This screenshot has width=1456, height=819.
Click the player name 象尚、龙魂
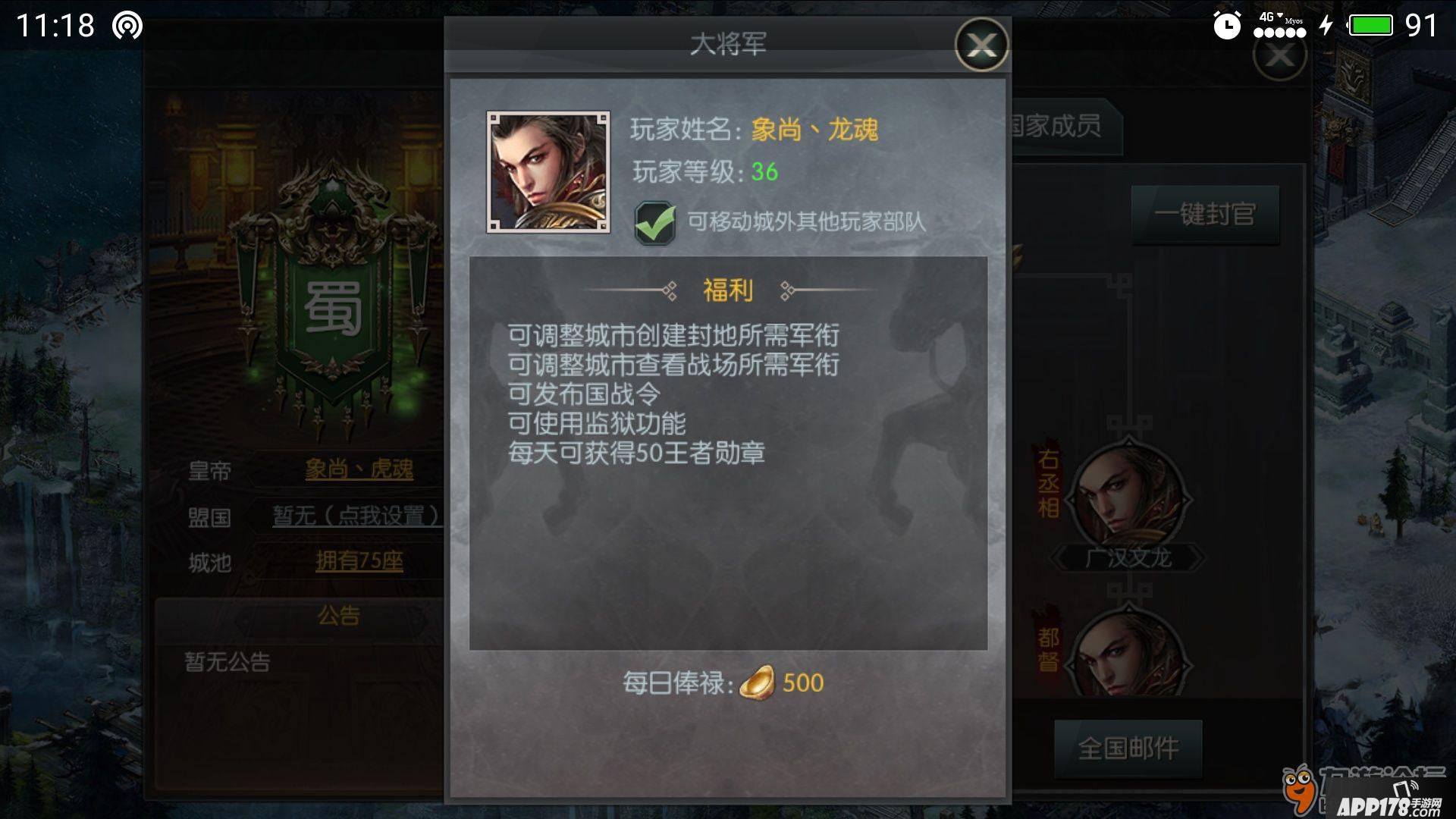[x=814, y=130]
